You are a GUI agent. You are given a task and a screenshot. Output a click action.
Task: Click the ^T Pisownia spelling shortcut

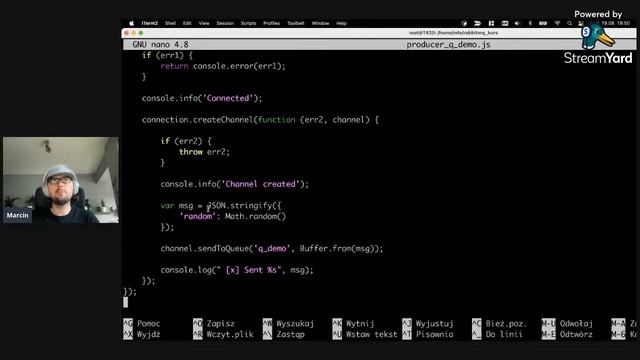click(428, 334)
